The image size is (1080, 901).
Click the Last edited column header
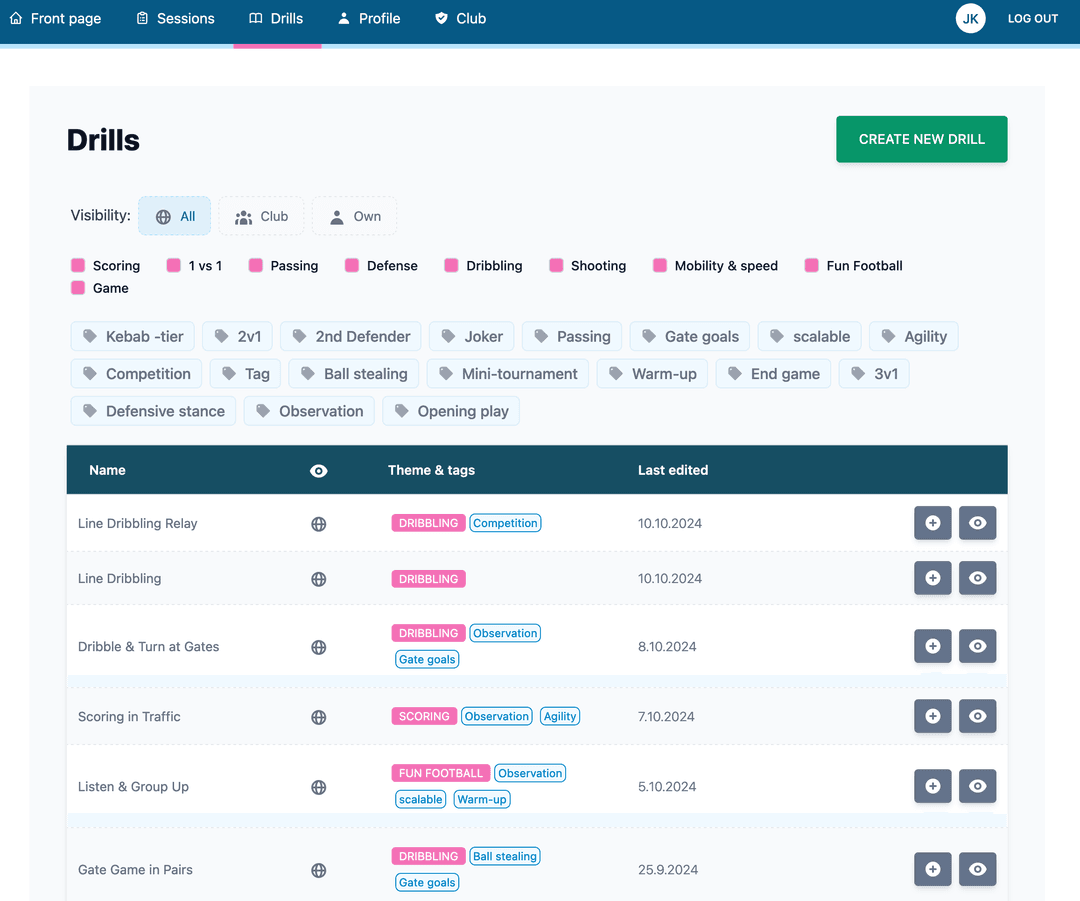pos(673,470)
